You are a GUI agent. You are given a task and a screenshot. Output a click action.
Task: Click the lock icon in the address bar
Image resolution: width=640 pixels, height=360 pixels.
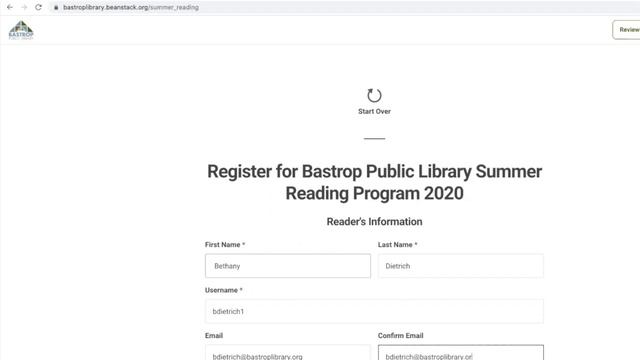point(56,7)
